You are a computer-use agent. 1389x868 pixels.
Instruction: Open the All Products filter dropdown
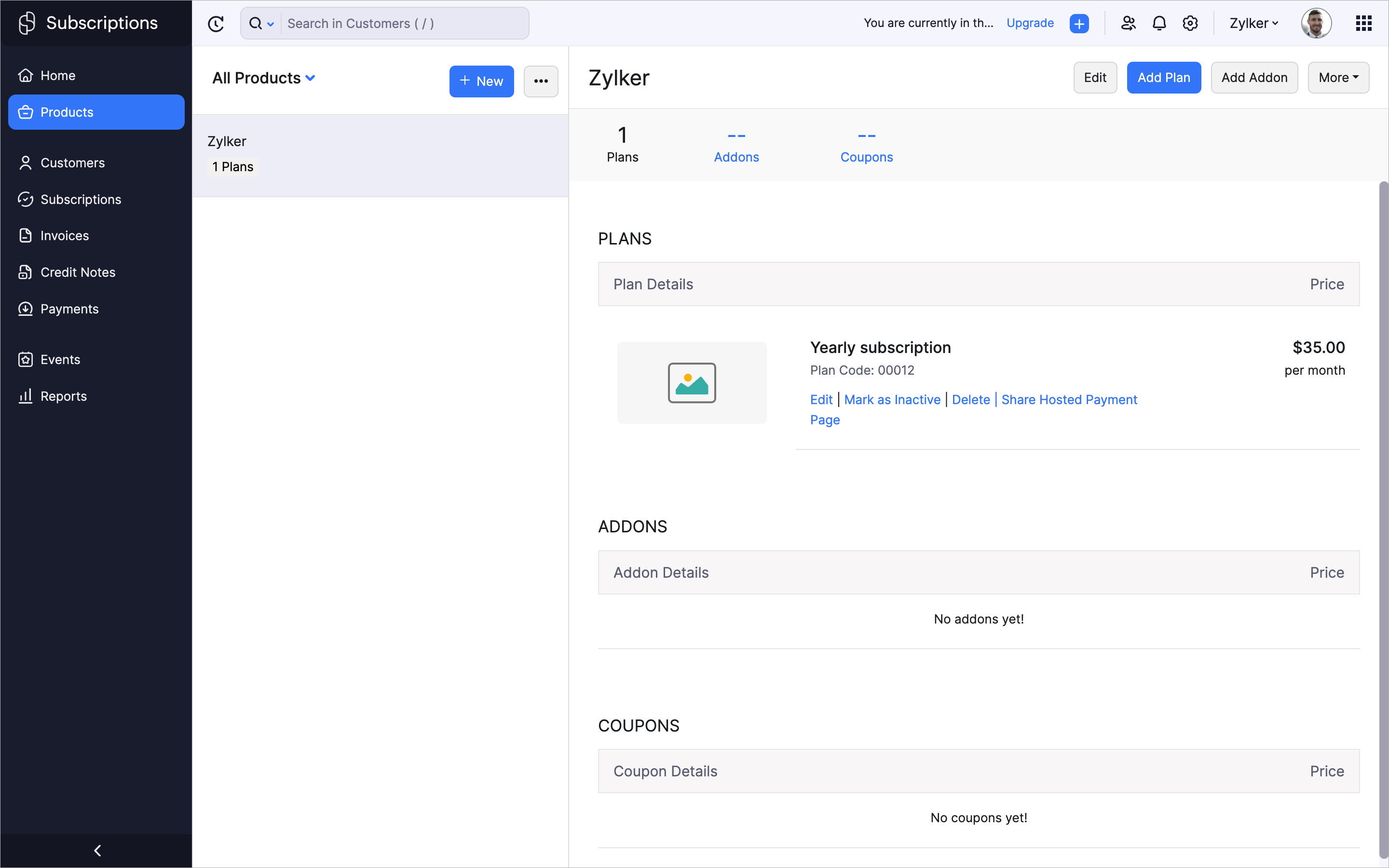[x=263, y=78]
